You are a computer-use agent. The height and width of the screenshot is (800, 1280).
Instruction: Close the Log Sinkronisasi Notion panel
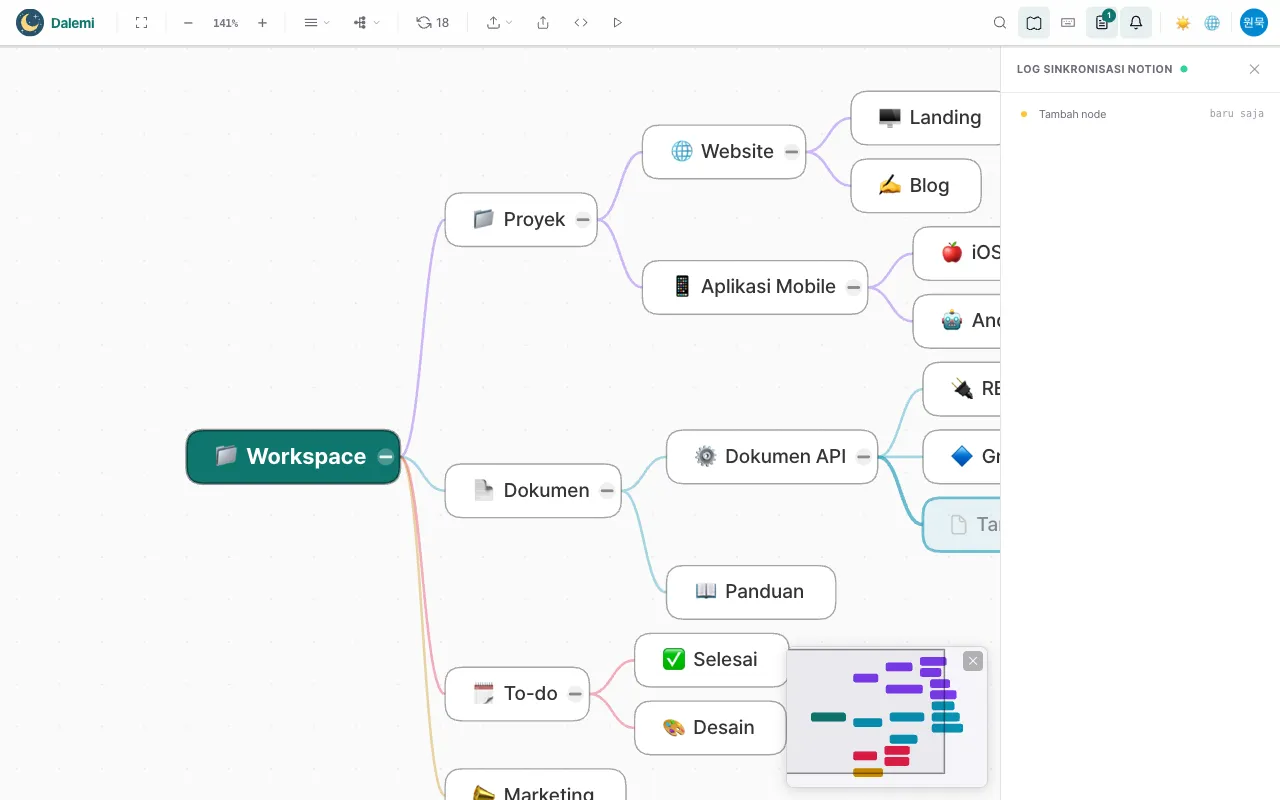tap(1254, 69)
